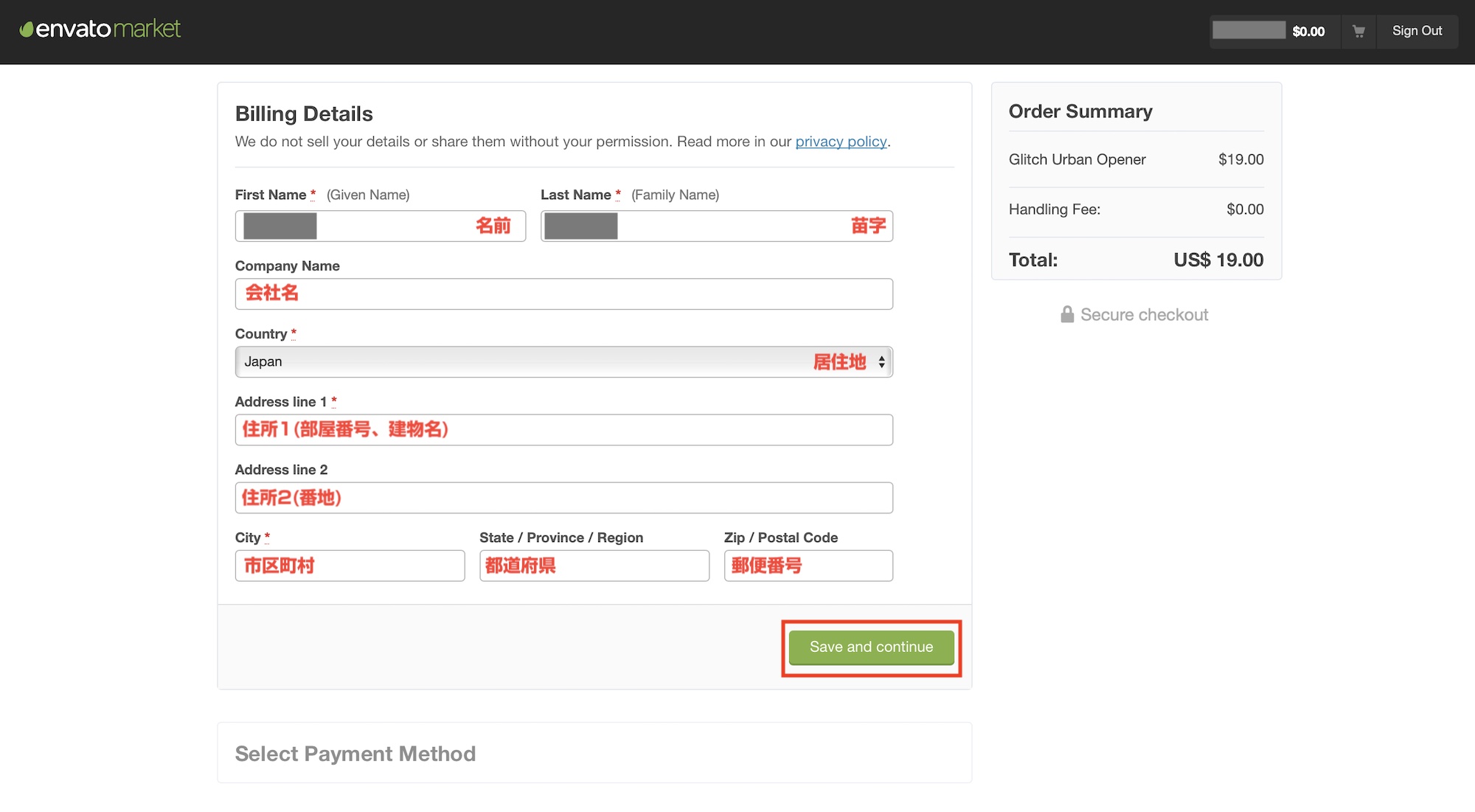Open the privacy policy link

coord(840,142)
